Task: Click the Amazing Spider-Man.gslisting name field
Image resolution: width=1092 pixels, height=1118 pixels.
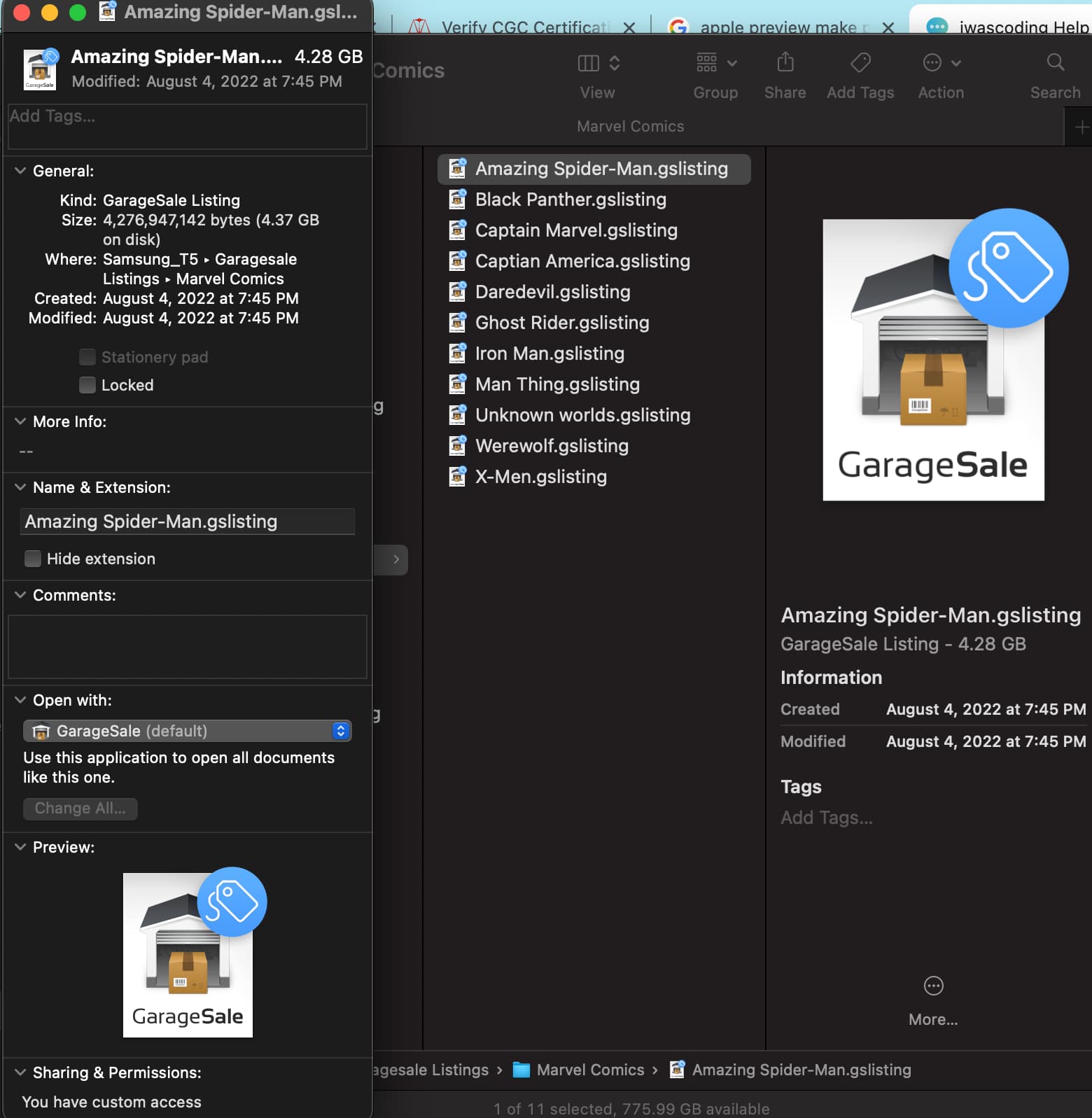Action: coord(188,522)
